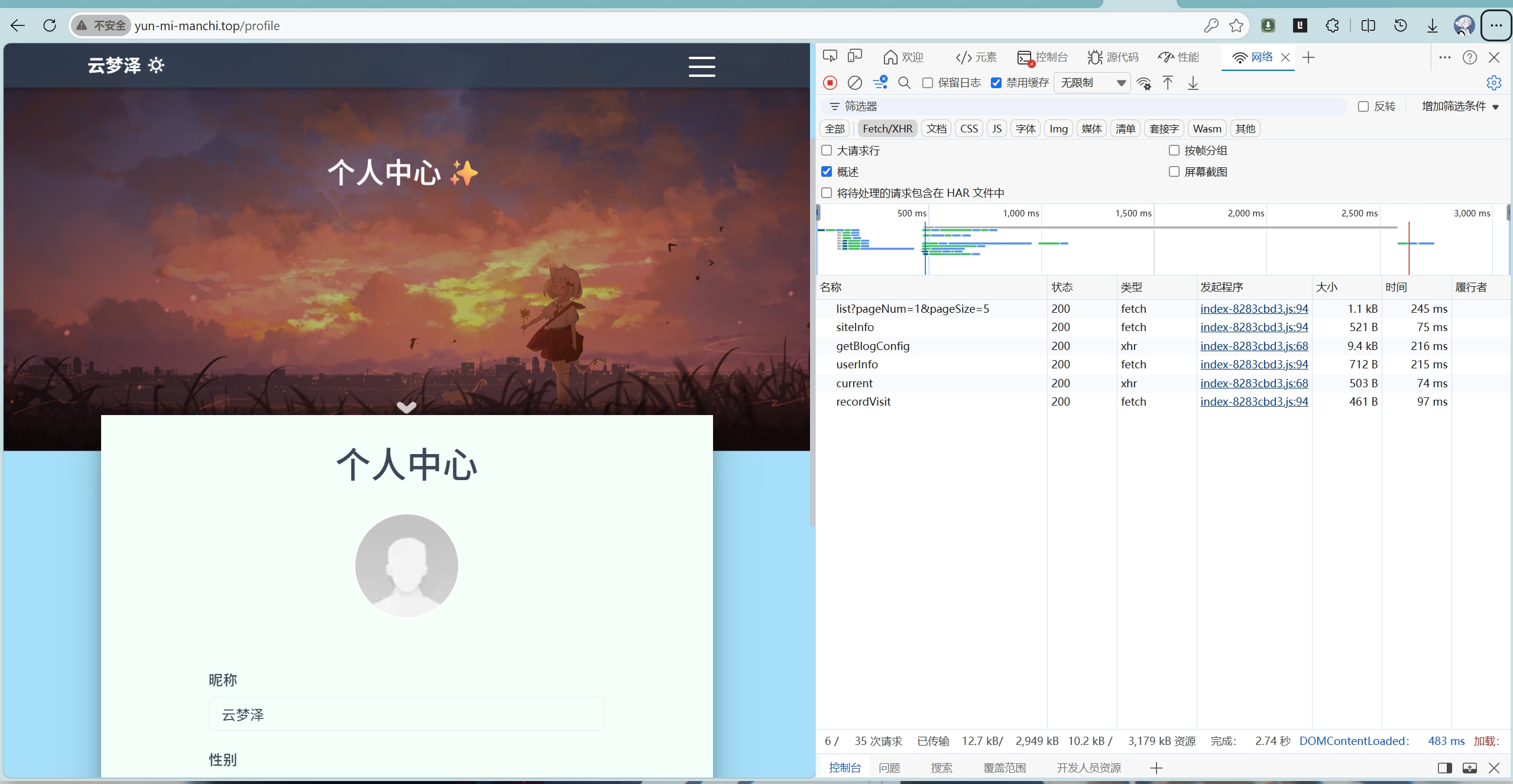Viewport: 1513px width, 784px height.
Task: Open browser history icon
Action: [1400, 25]
